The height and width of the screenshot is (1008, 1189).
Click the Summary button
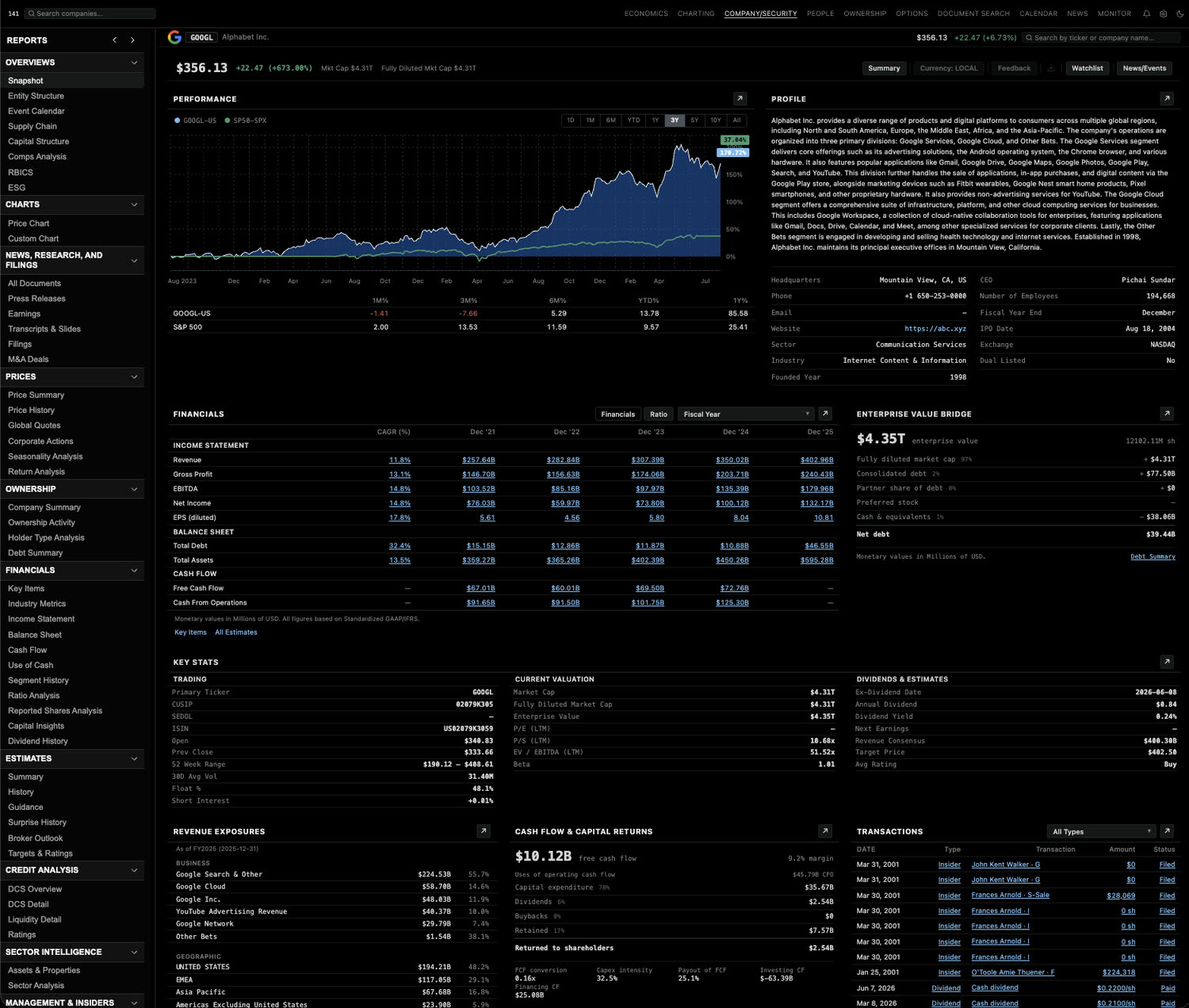pos(884,68)
